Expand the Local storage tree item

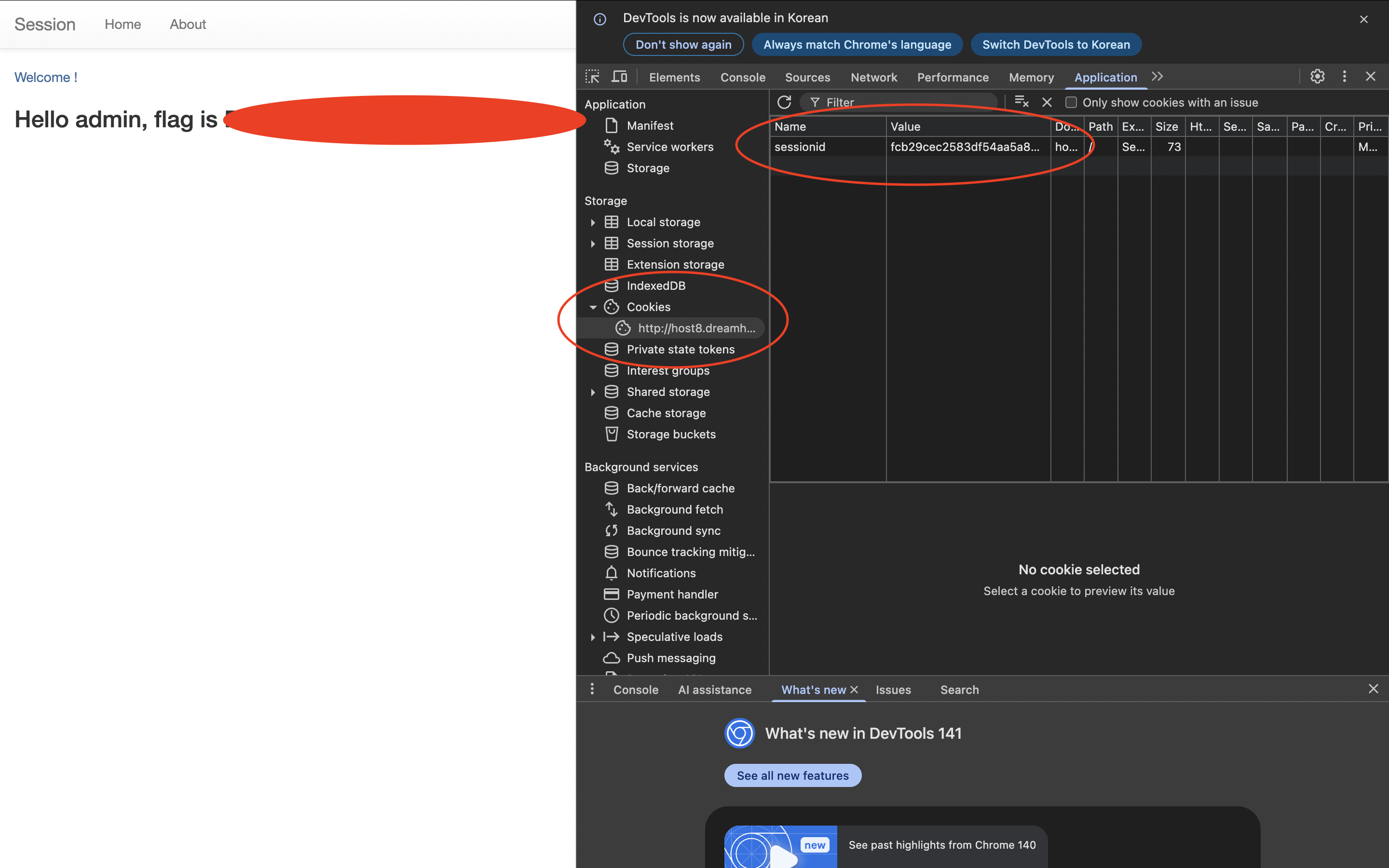click(593, 222)
